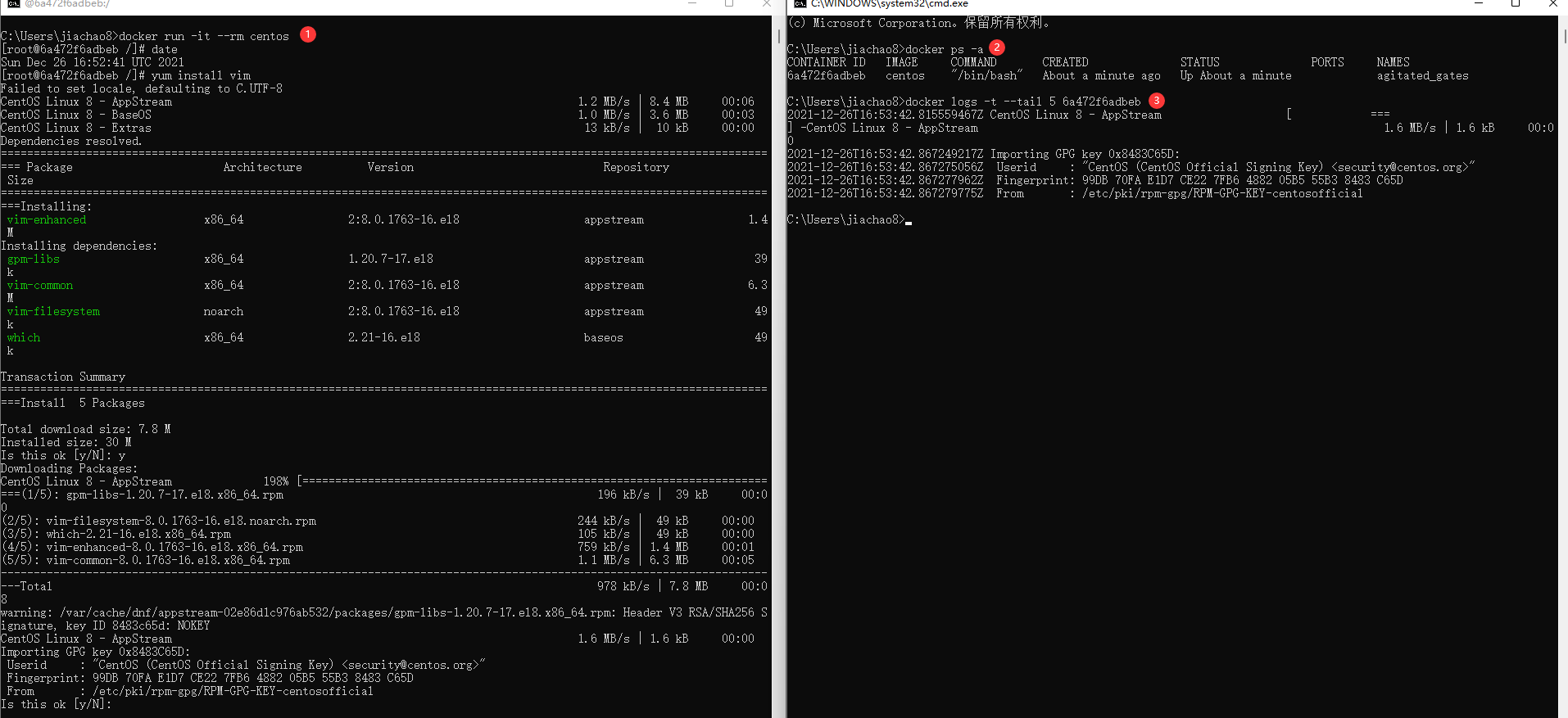
Task: Click the 'CONTAINER ID' column header
Action: [x=827, y=62]
